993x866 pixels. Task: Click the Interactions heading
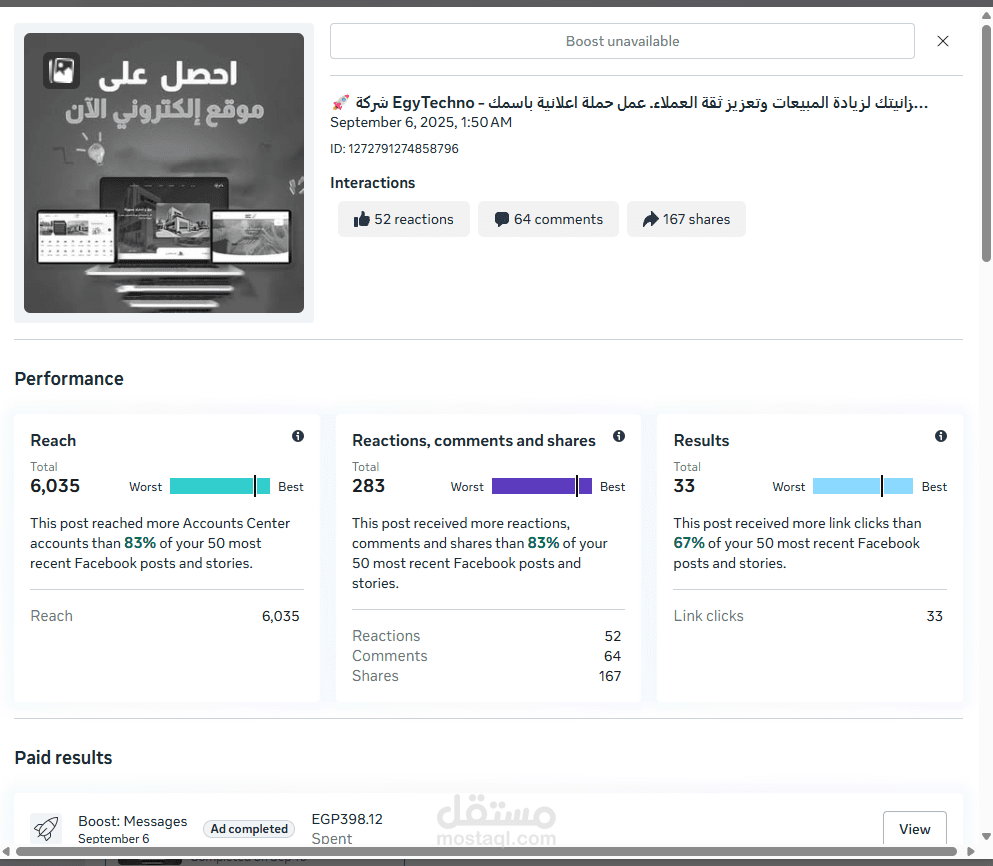(372, 183)
